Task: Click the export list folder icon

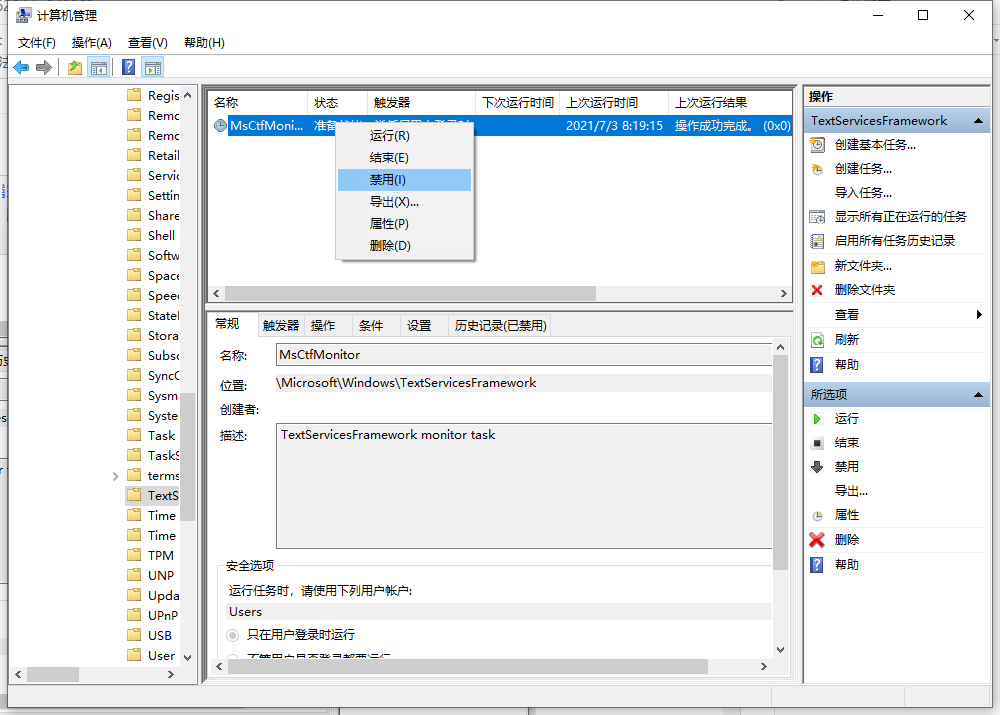Action: pos(73,67)
